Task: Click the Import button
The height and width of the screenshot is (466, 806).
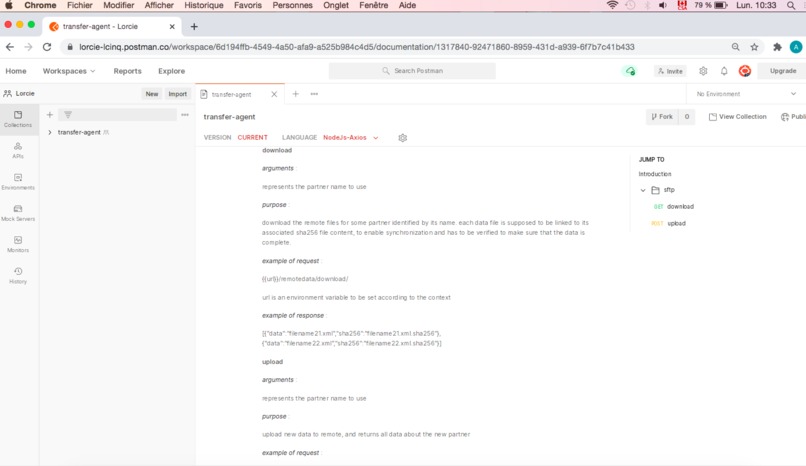Action: click(x=178, y=94)
